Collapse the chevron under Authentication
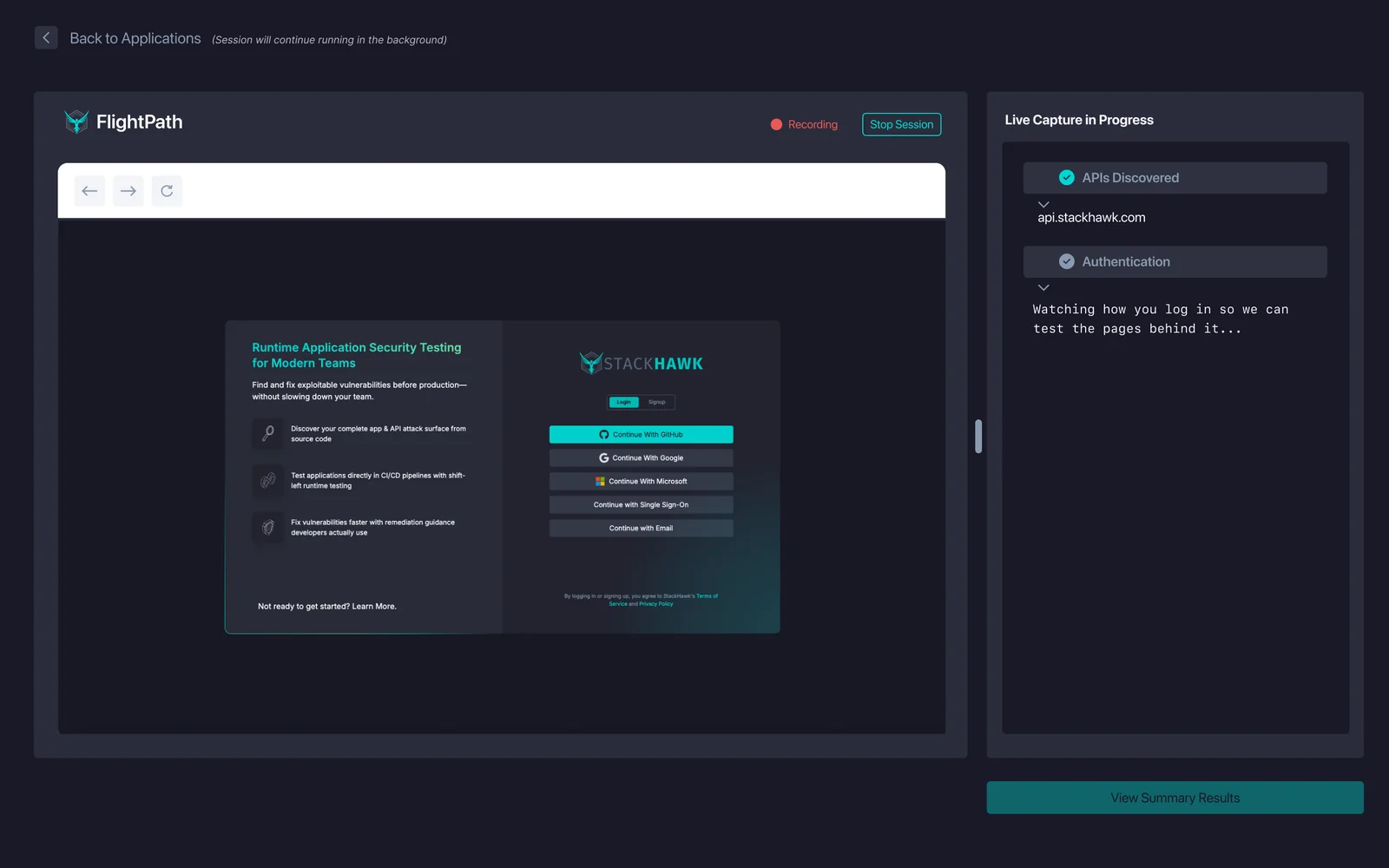Screen dimensions: 1389x868 pos(1043,287)
